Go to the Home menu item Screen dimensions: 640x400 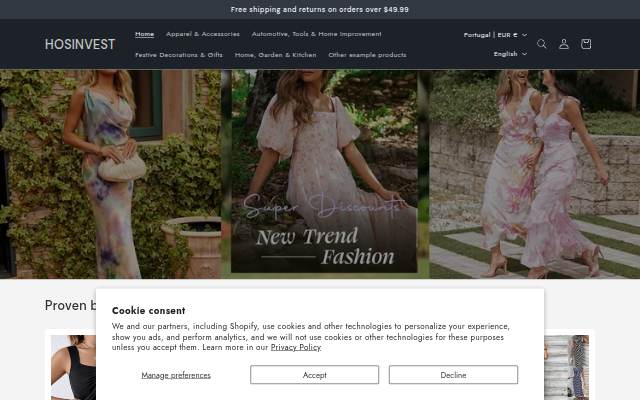(x=144, y=34)
